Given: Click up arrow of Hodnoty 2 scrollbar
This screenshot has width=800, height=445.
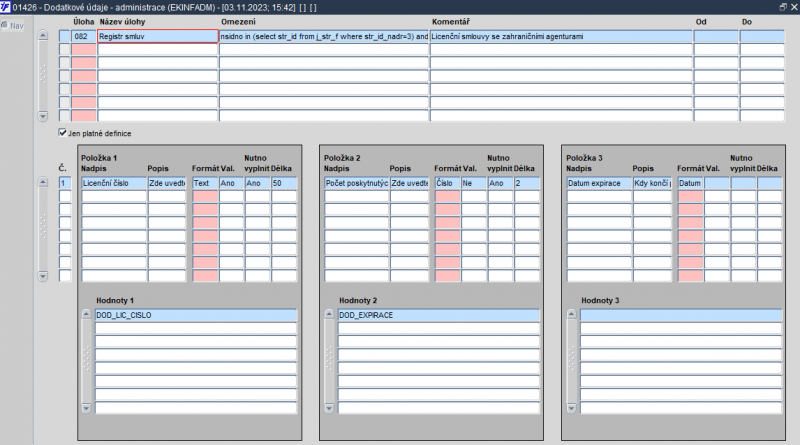Looking at the screenshot, I should pos(329,314).
